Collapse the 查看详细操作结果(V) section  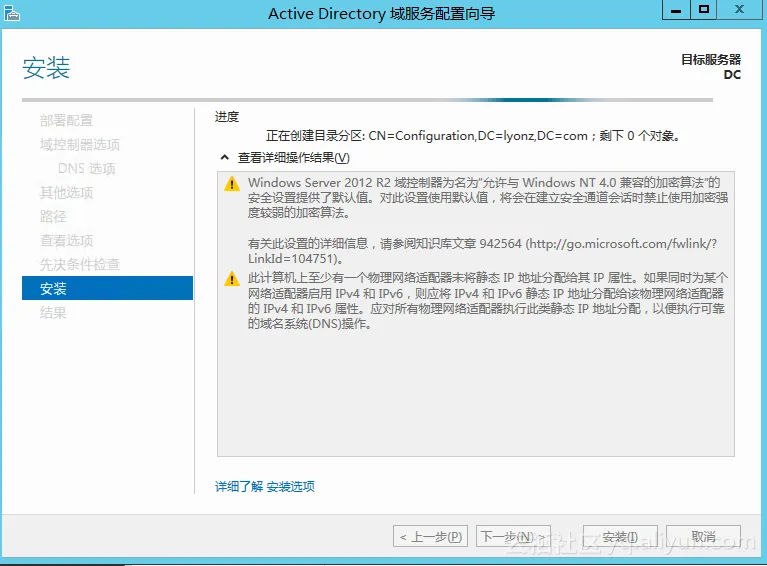pyautogui.click(x=225, y=158)
